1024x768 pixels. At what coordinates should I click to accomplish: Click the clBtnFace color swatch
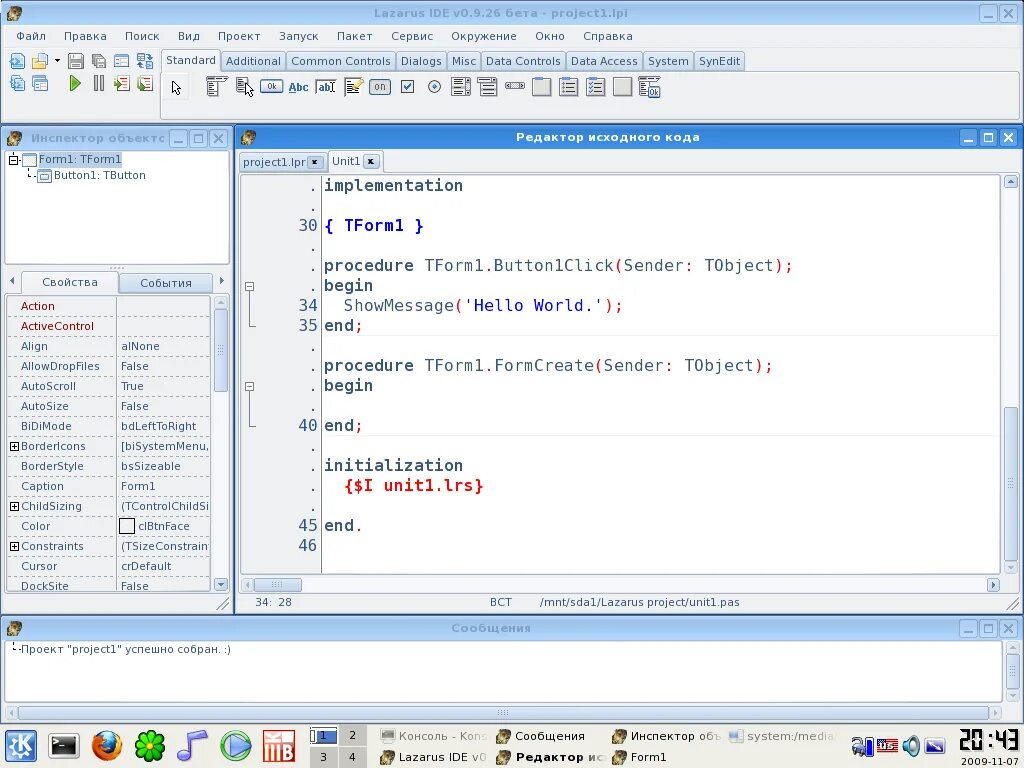(127, 526)
